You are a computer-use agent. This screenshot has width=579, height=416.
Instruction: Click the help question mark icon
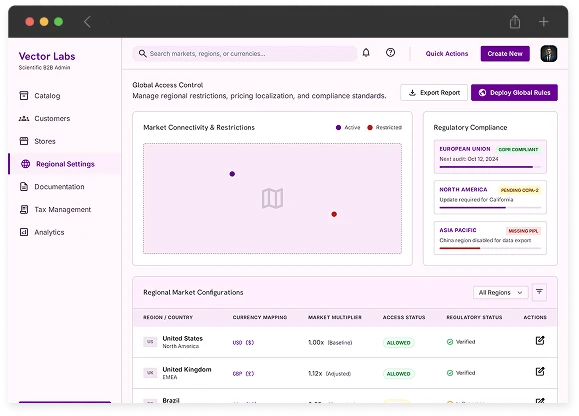click(x=390, y=53)
